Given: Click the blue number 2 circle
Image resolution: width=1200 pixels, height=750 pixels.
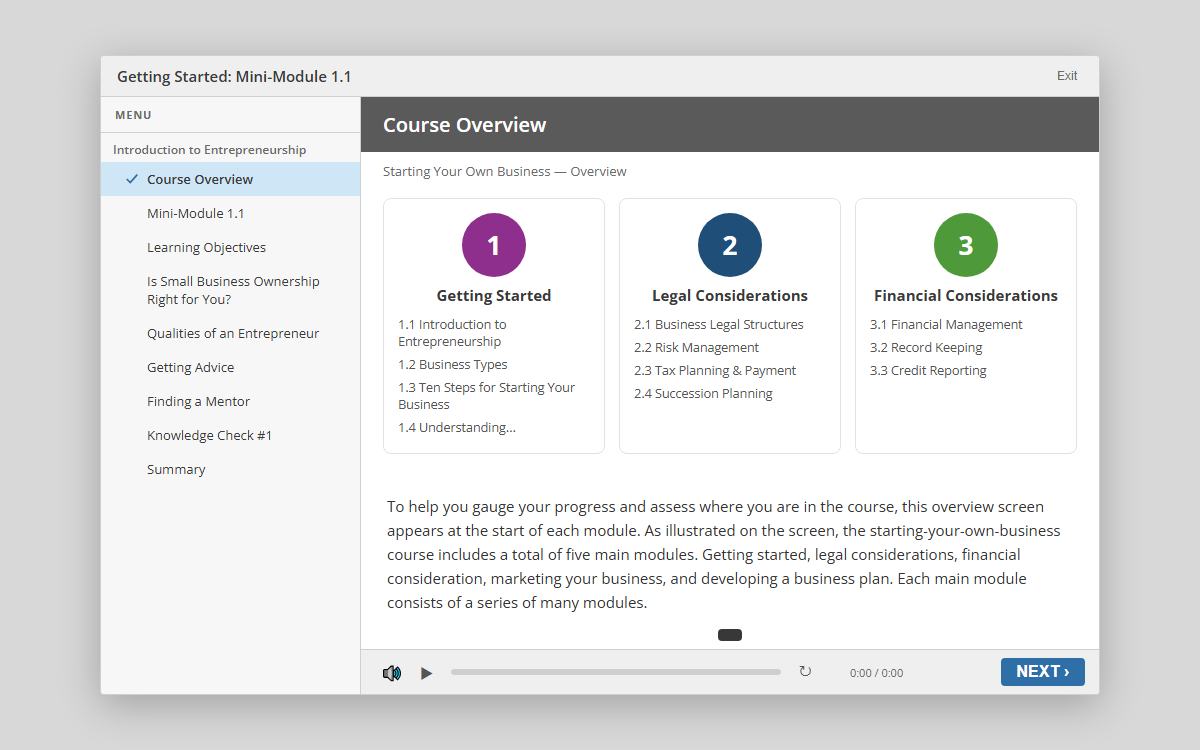Looking at the screenshot, I should tap(730, 245).
